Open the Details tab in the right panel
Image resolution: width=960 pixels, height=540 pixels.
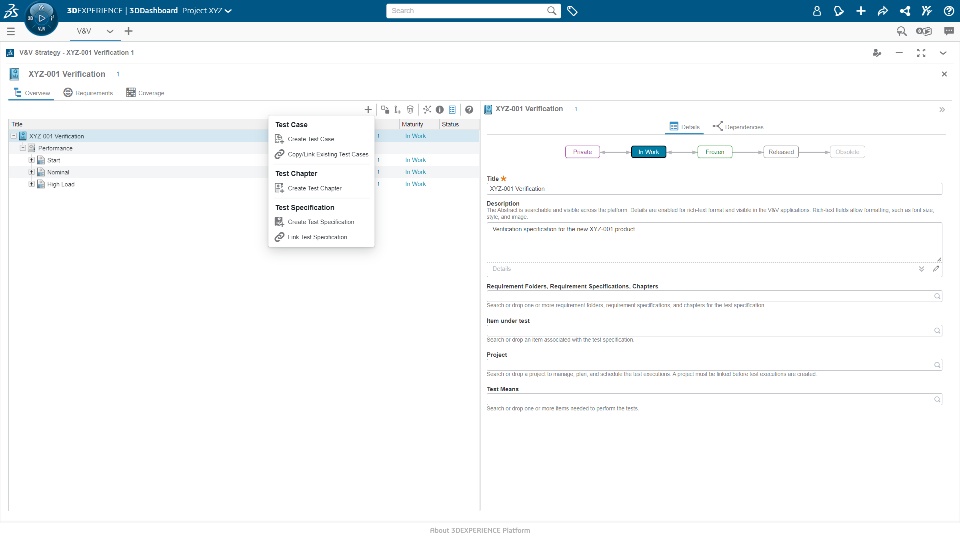click(x=684, y=127)
